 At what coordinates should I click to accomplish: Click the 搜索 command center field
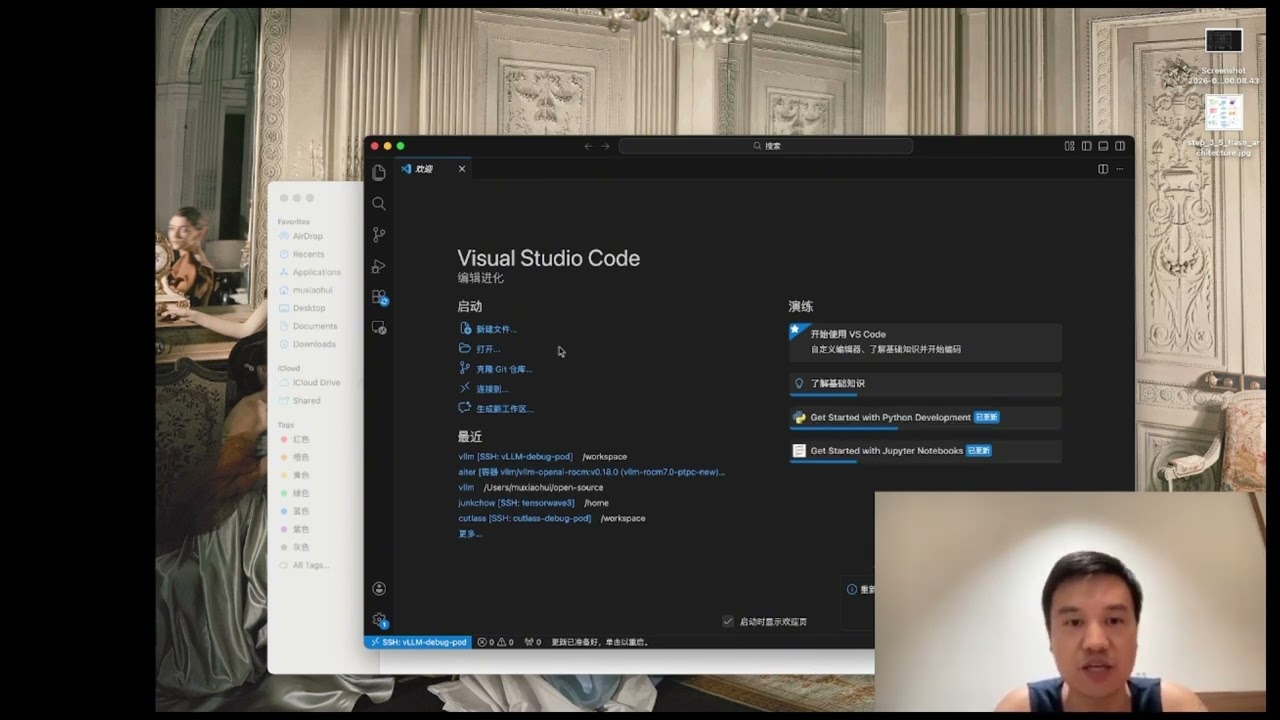[x=766, y=146]
